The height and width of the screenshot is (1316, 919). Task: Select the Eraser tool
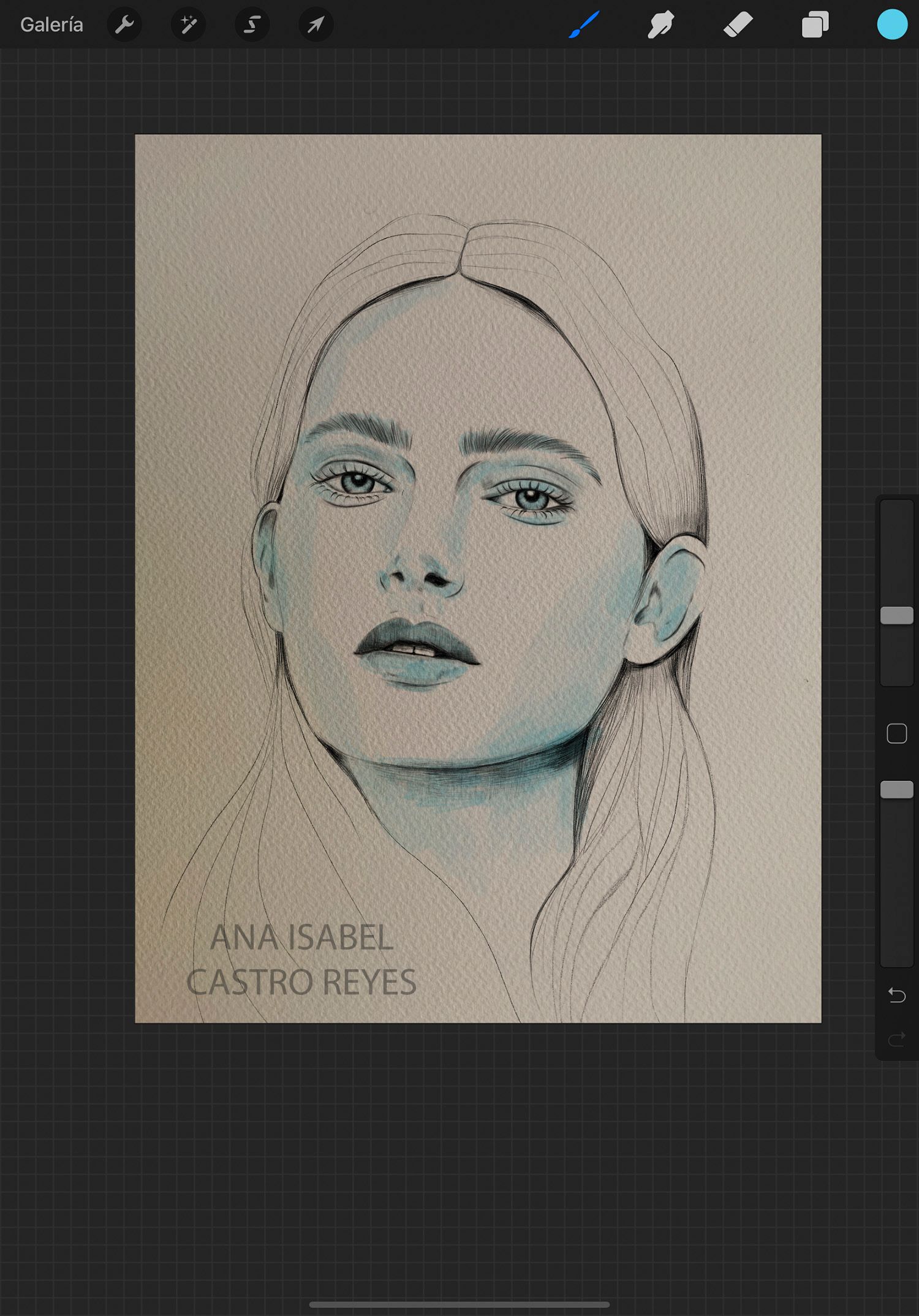click(738, 25)
